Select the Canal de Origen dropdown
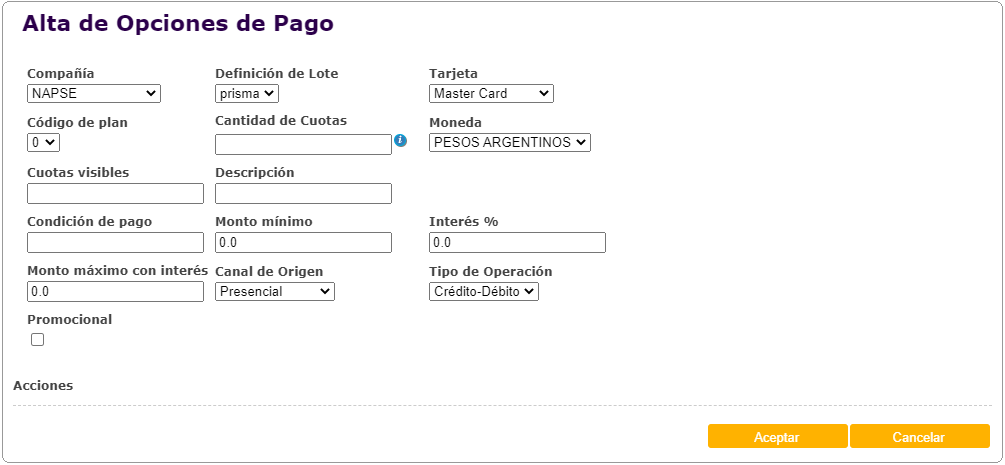 click(x=275, y=292)
